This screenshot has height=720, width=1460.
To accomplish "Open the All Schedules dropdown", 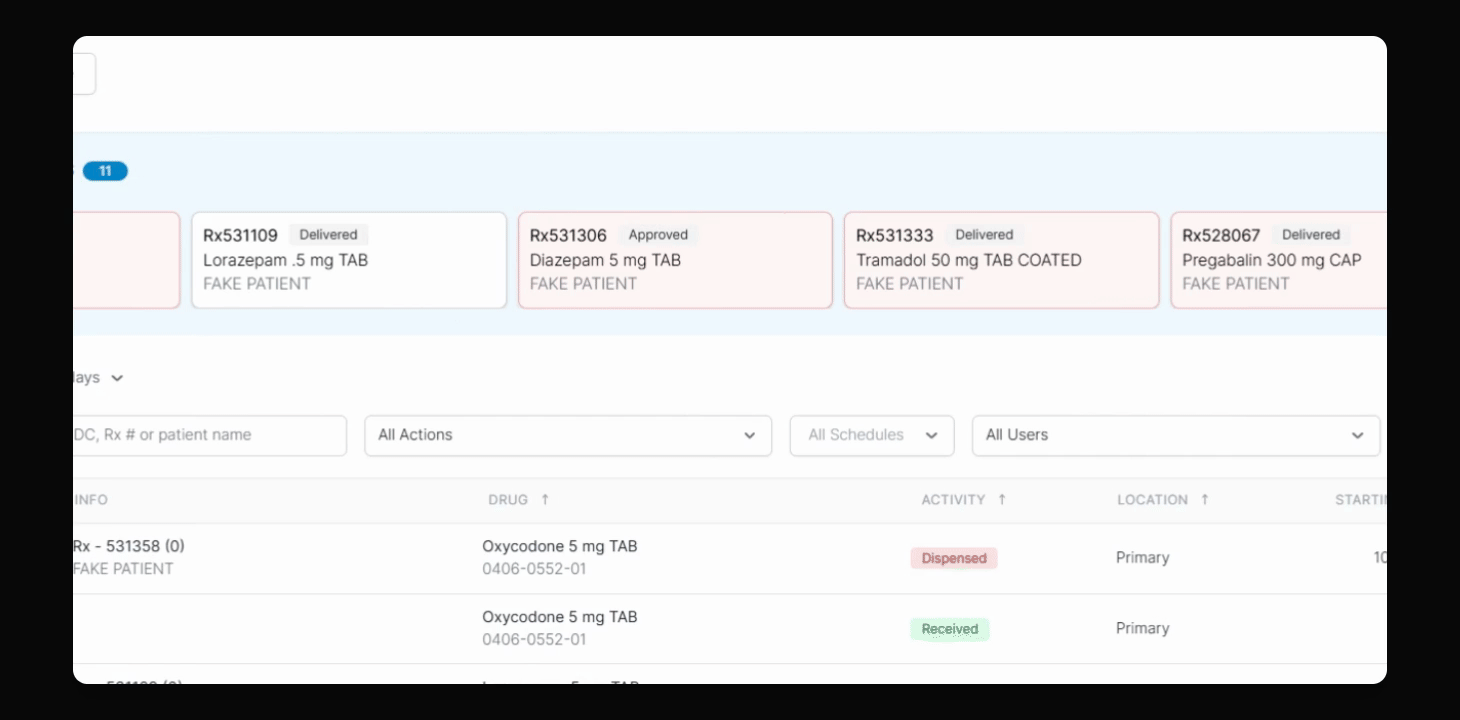I will coord(872,435).
